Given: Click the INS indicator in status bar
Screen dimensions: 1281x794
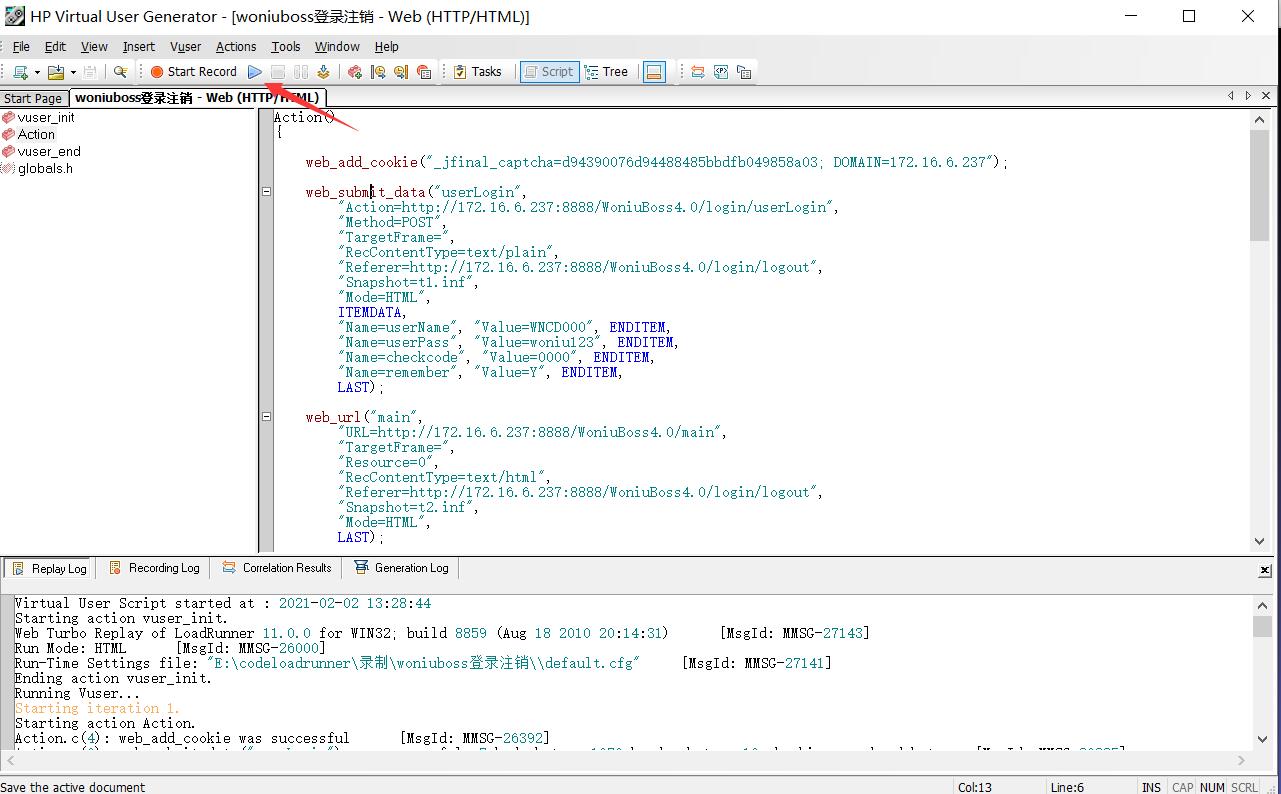Looking at the screenshot, I should 1152,787.
